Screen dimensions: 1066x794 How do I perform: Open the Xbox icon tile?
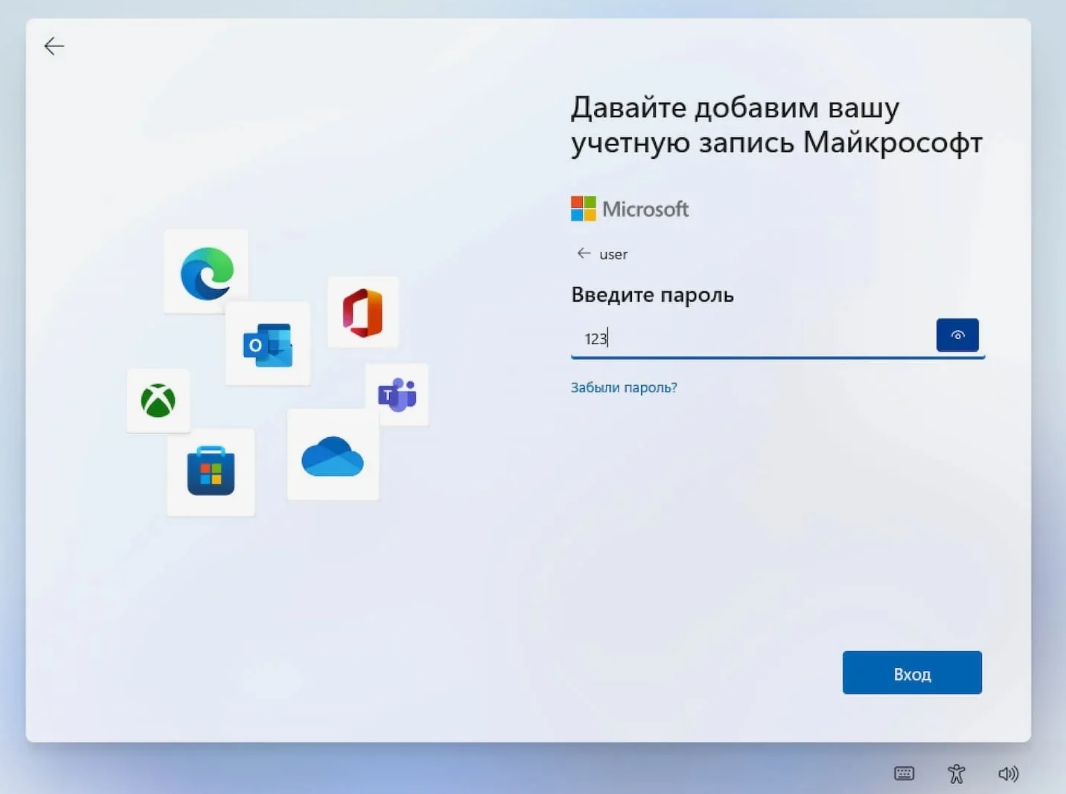tap(158, 401)
